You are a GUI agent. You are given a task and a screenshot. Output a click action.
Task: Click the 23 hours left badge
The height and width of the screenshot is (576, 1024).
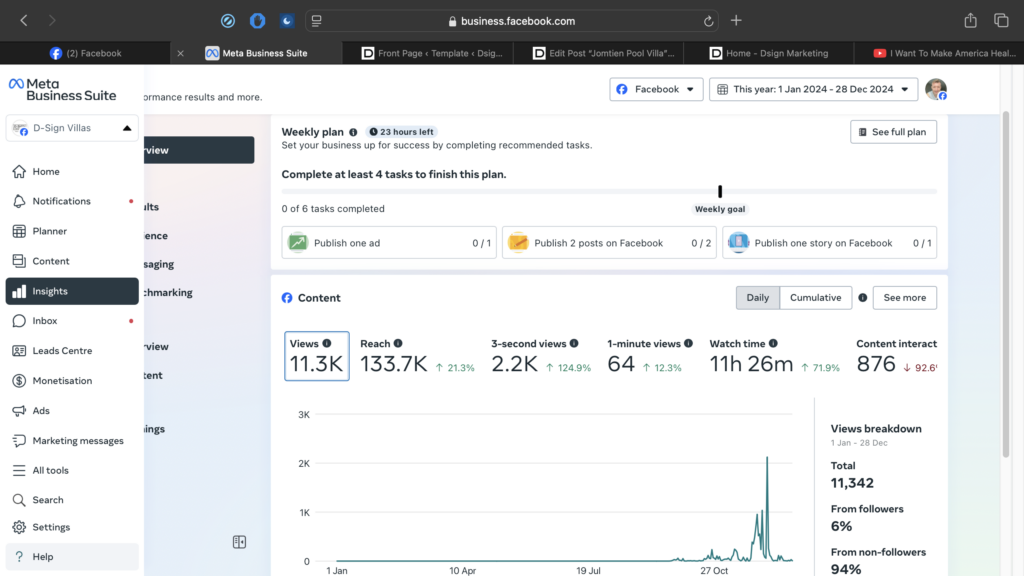click(402, 132)
